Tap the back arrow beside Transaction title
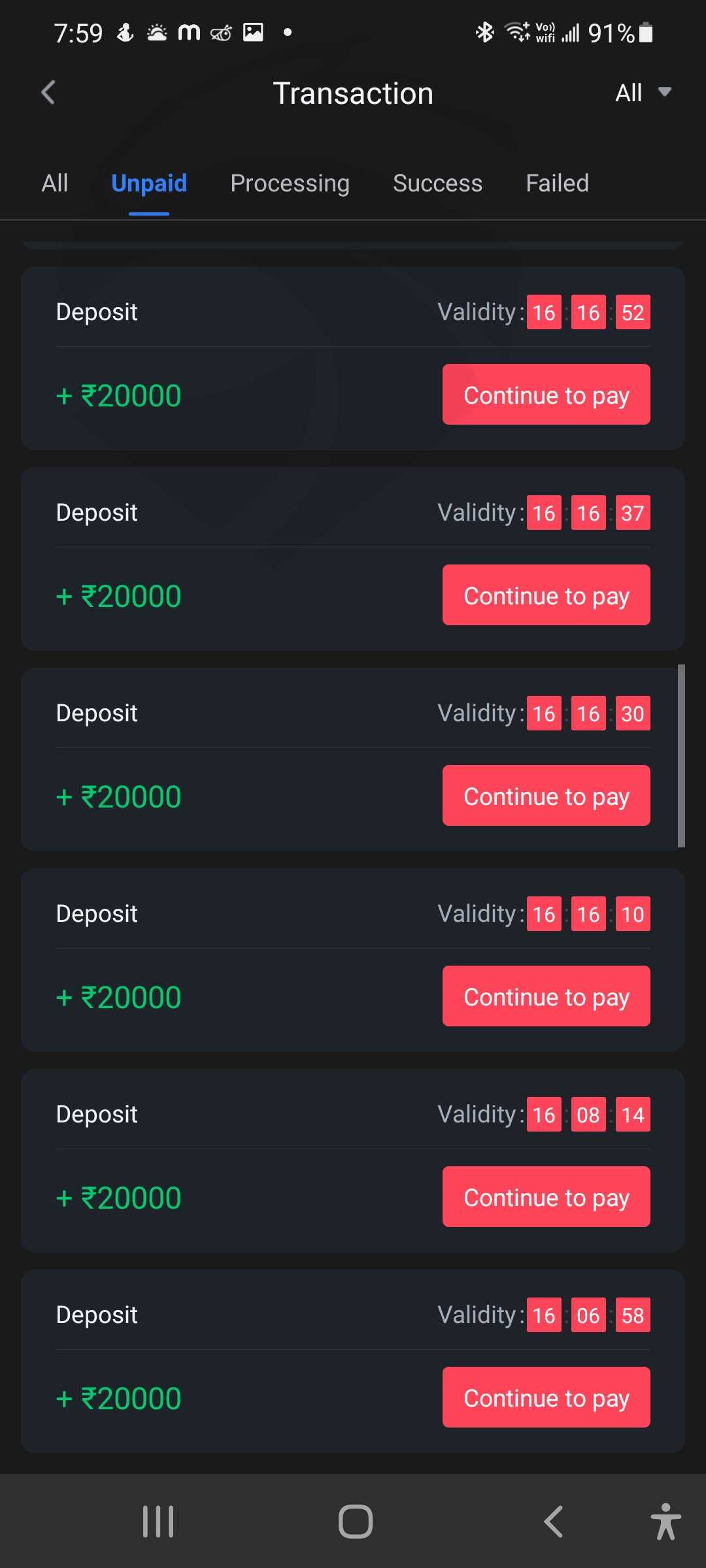Screen dimensions: 706x1568 pyautogui.click(x=48, y=93)
